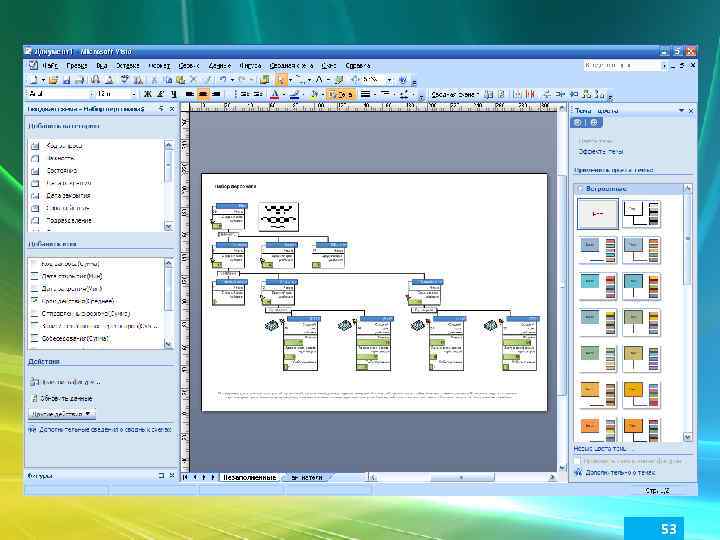Click the Paste icon
Viewport: 720px width, 540px height.
pyautogui.click(x=180, y=80)
